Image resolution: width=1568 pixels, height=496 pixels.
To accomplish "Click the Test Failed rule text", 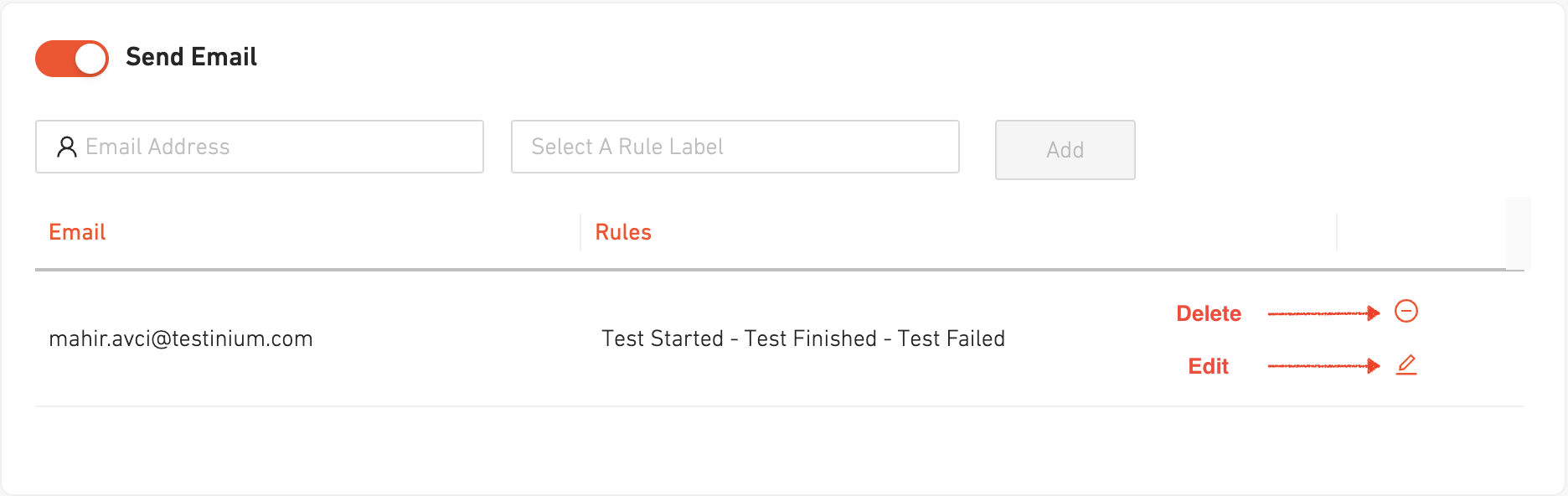I will tap(951, 338).
